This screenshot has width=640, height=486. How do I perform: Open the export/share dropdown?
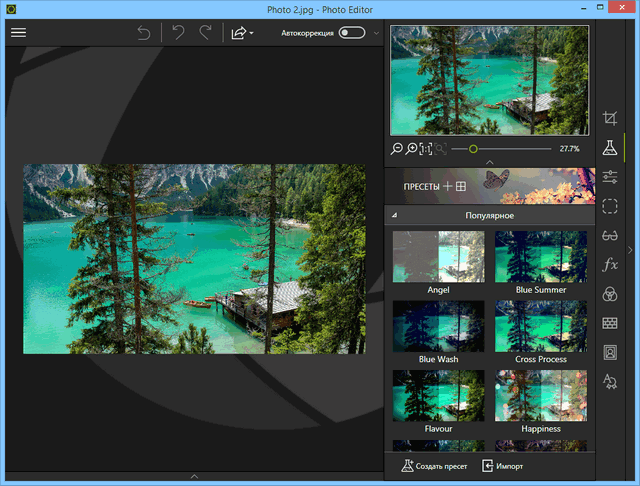click(242, 33)
